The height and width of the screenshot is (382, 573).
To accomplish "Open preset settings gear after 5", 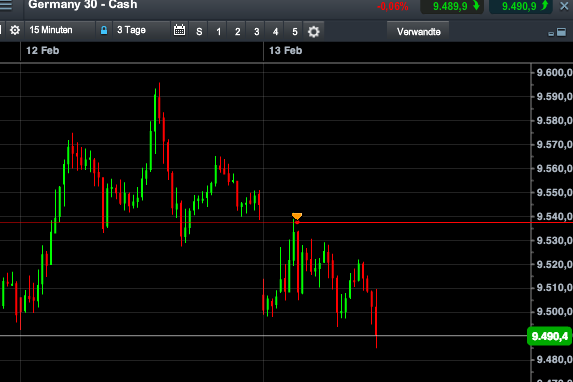I will (x=314, y=31).
